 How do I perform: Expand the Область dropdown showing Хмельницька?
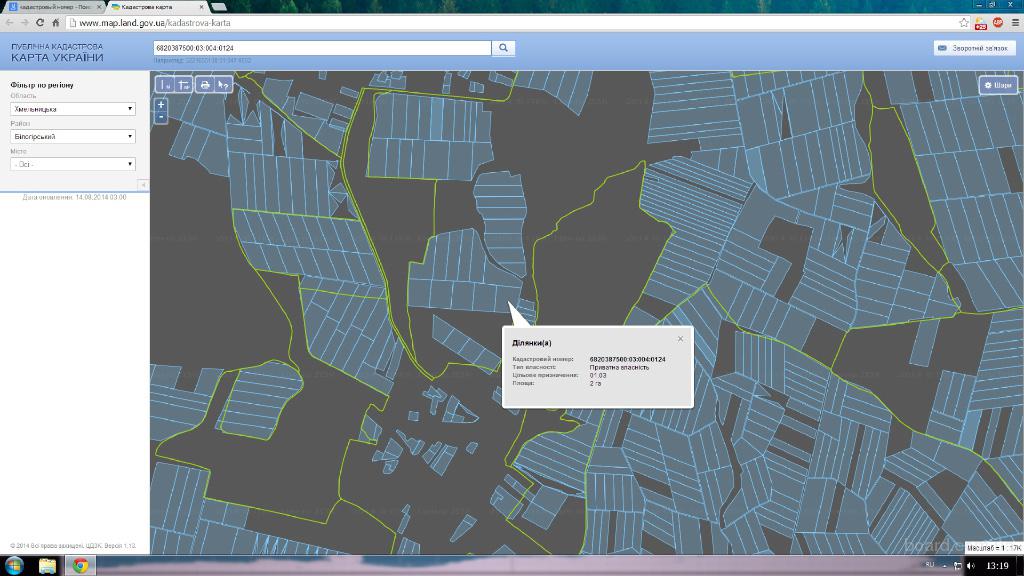72,109
